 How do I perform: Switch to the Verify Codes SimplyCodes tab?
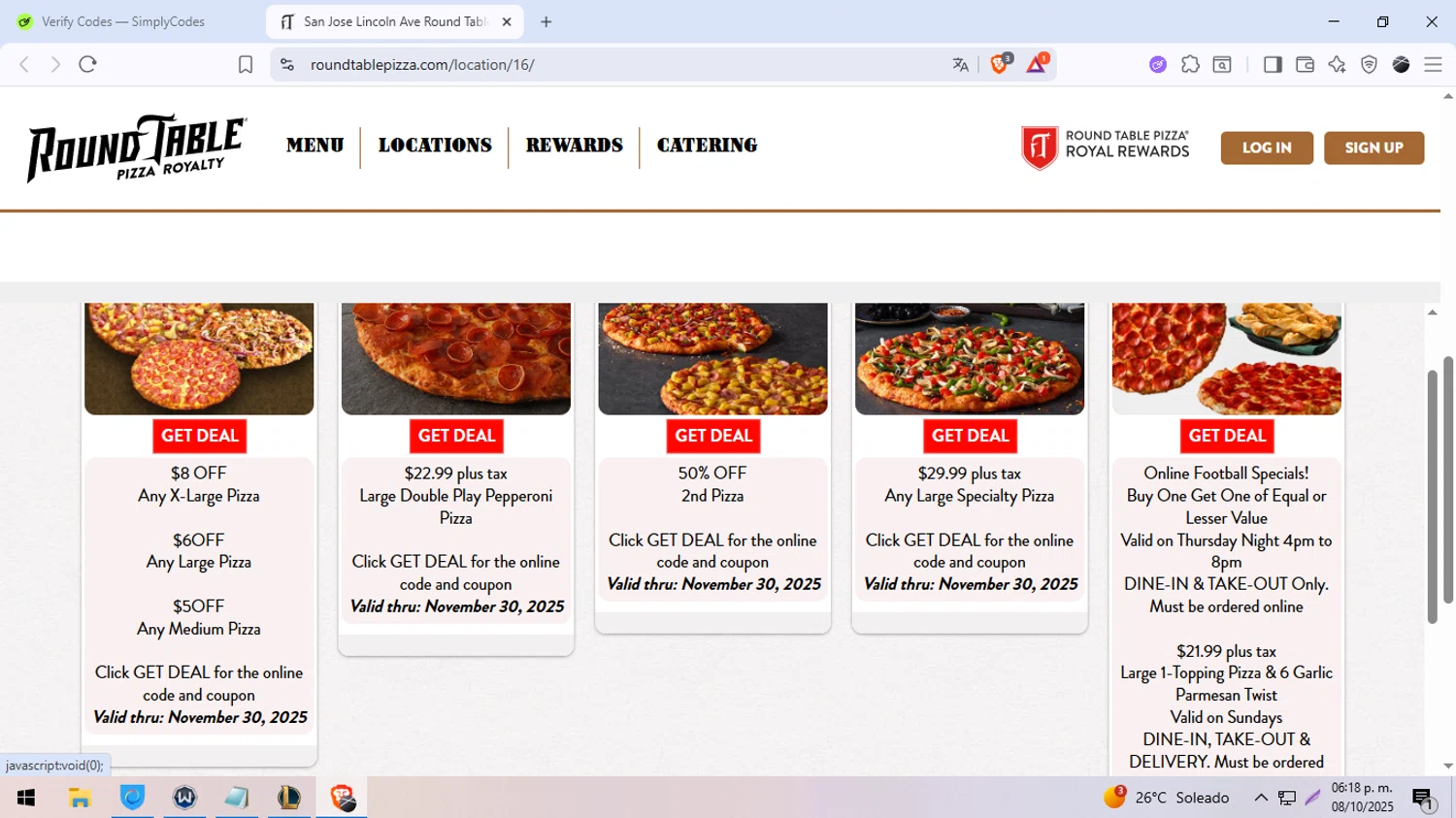pos(124,21)
